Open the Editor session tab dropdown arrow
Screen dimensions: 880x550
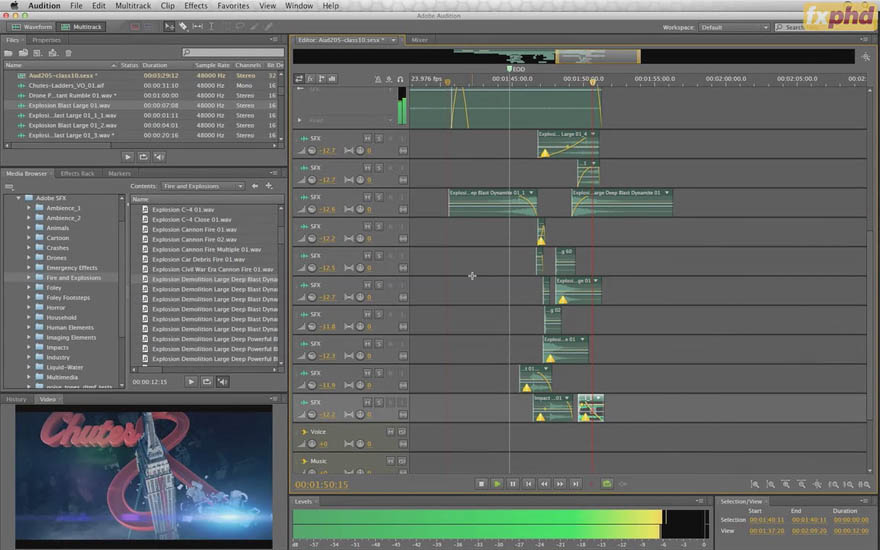click(393, 40)
